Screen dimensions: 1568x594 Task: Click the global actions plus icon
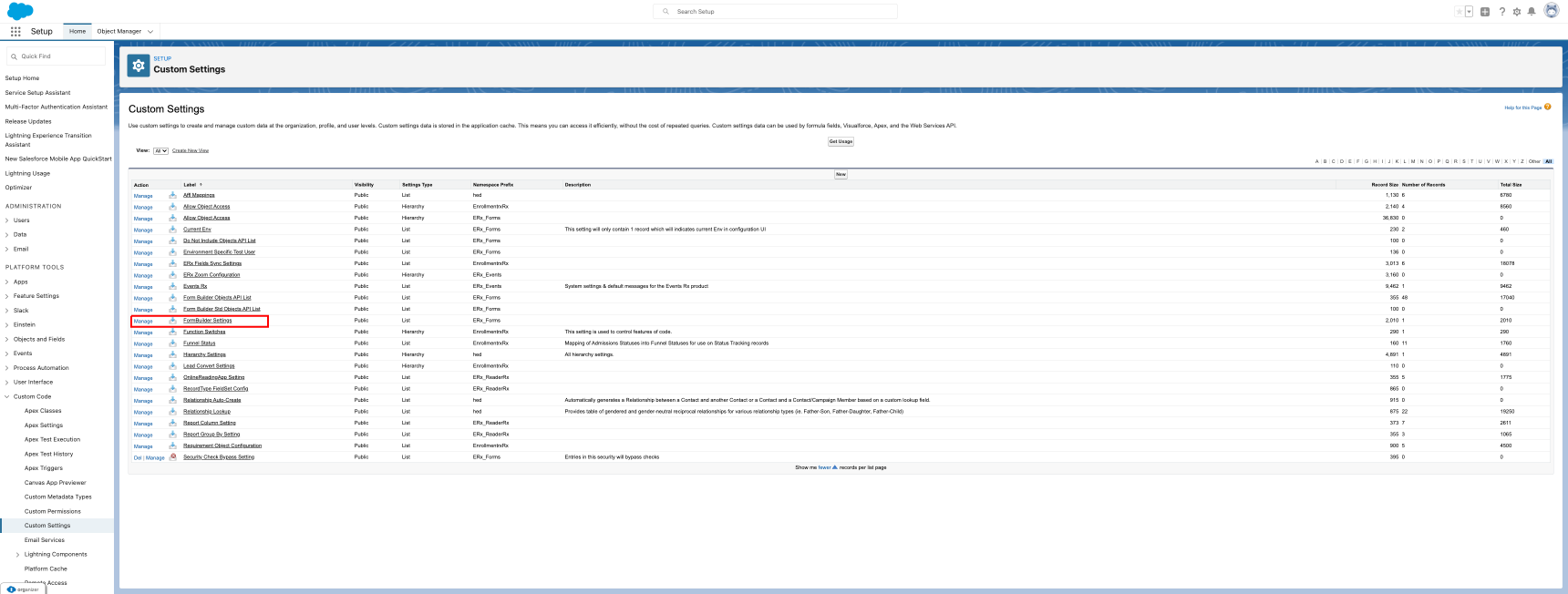[x=1485, y=12]
